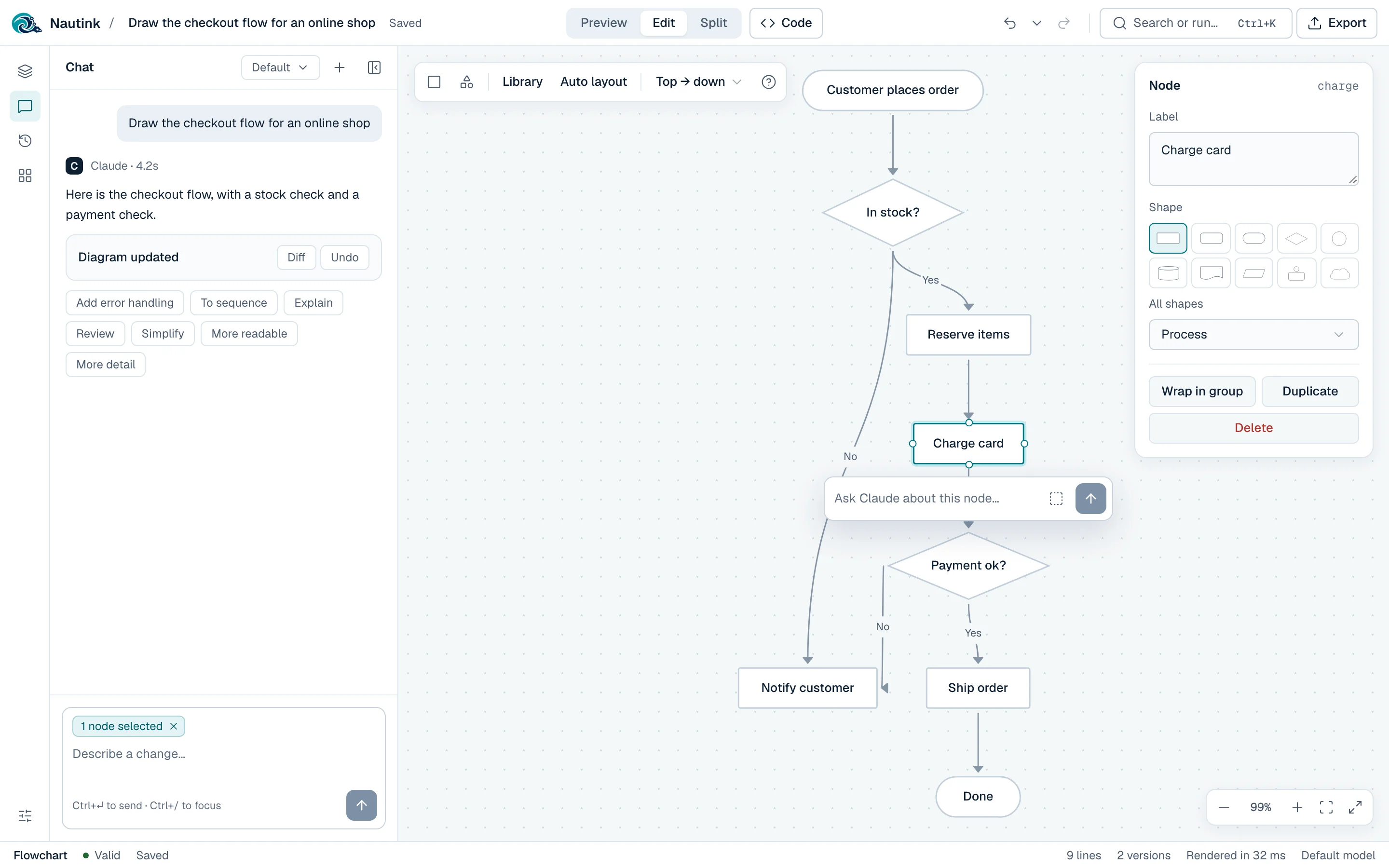Zoom out with the minus icon
This screenshot has height=868, width=1389.
1224,807
